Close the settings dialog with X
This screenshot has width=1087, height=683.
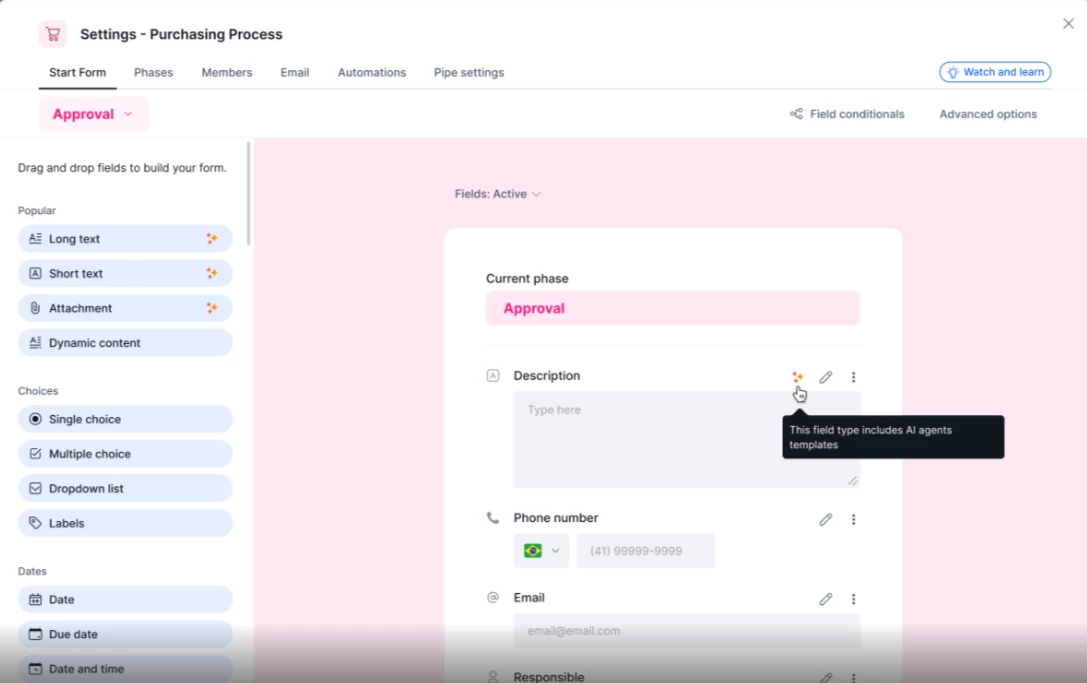click(x=1068, y=24)
